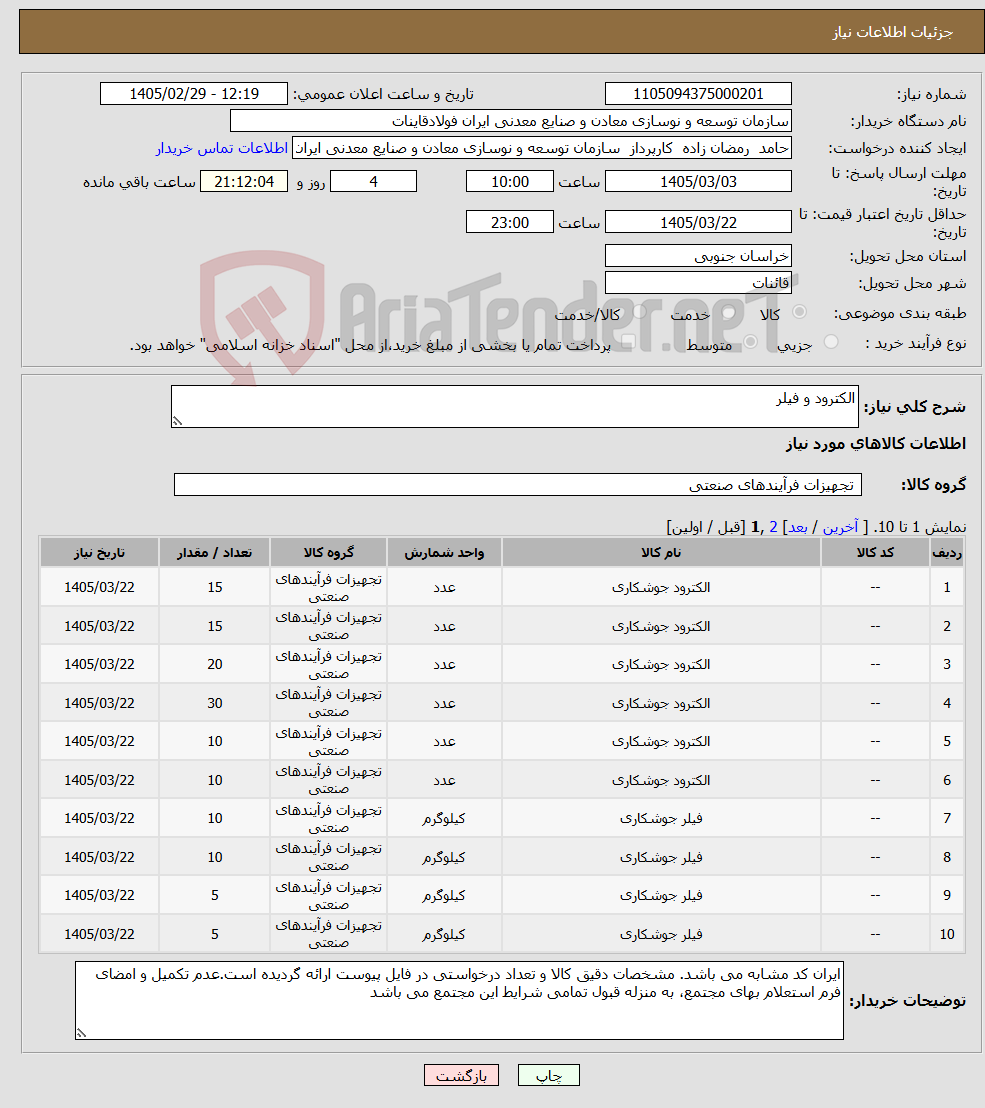Screen dimensions: 985x1108
Task: Click the استان محل تحویل خراسان جنوبی field
Action: [x=698, y=256]
